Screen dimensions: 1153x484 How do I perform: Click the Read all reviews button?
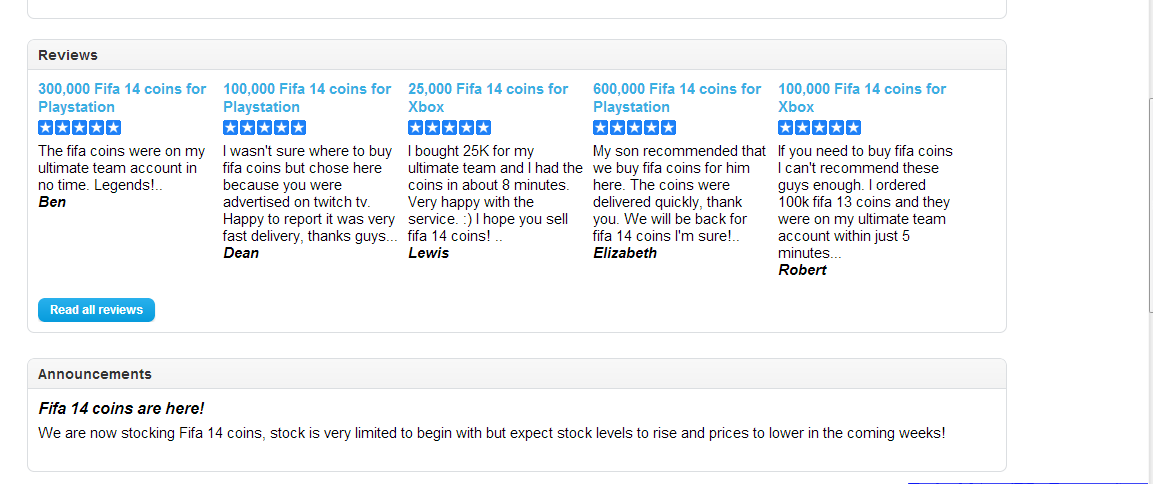click(96, 310)
